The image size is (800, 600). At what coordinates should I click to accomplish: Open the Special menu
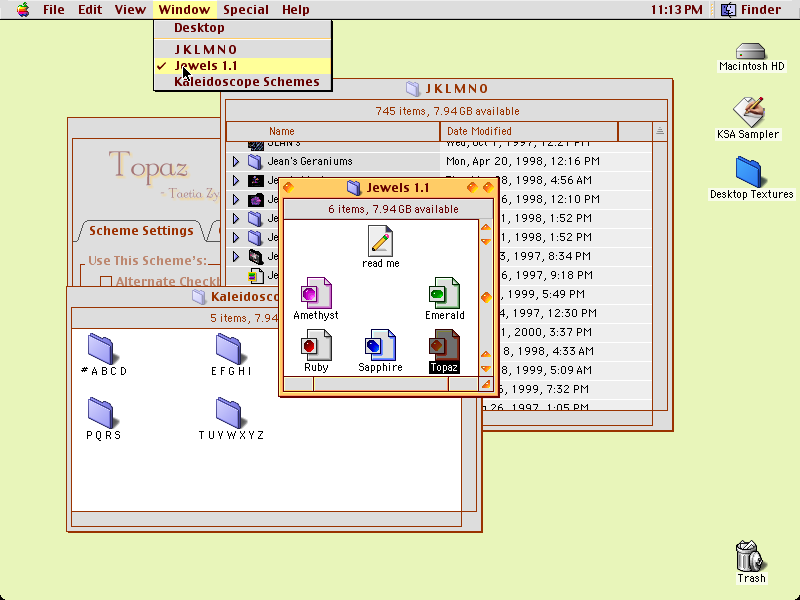click(x=245, y=10)
